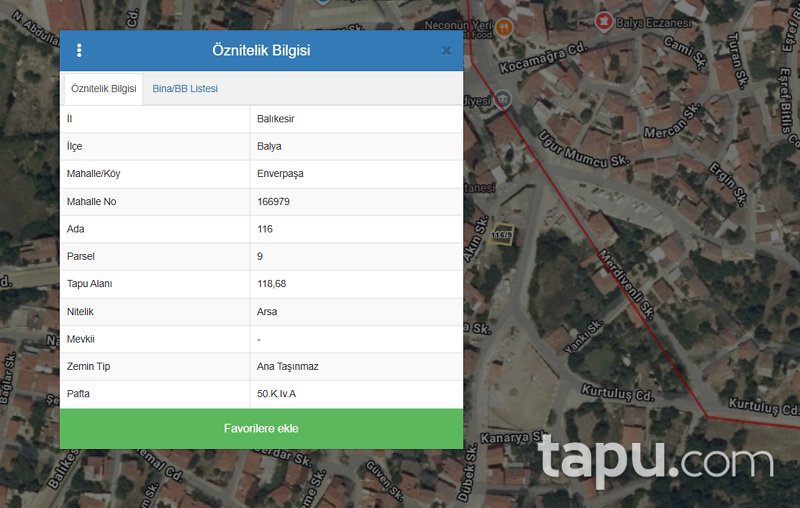Click the Pafta value 50.K.Iv.A

(276, 394)
